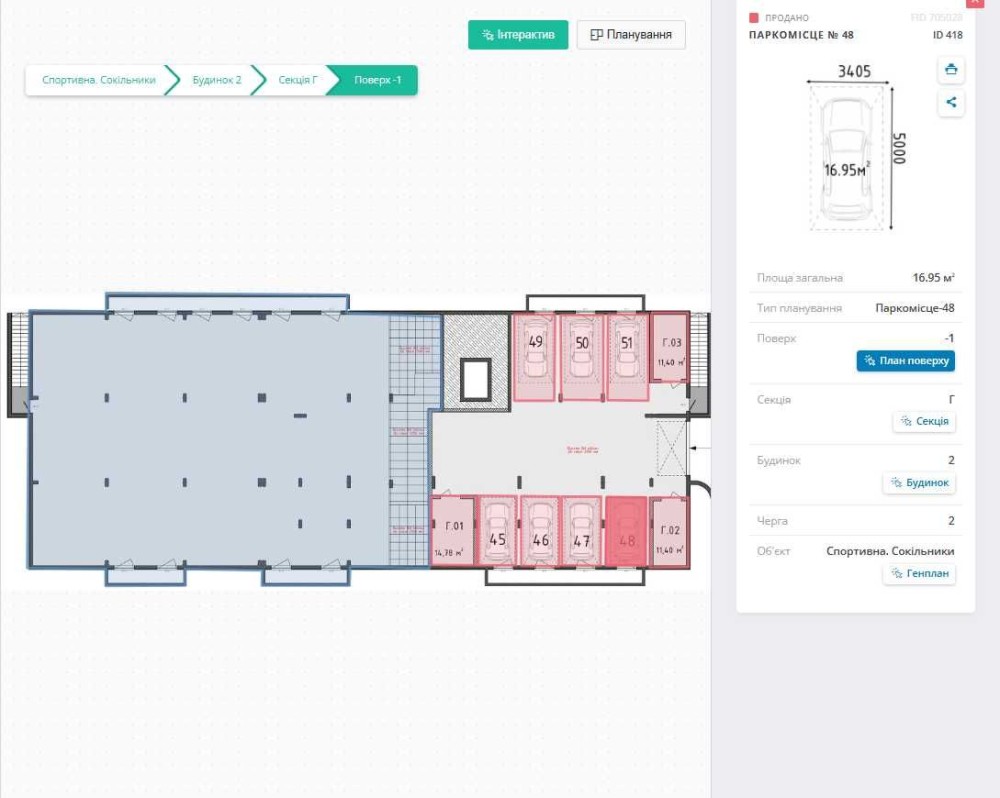
Task: Select storage unit Г.03 on plan
Action: (x=670, y=348)
